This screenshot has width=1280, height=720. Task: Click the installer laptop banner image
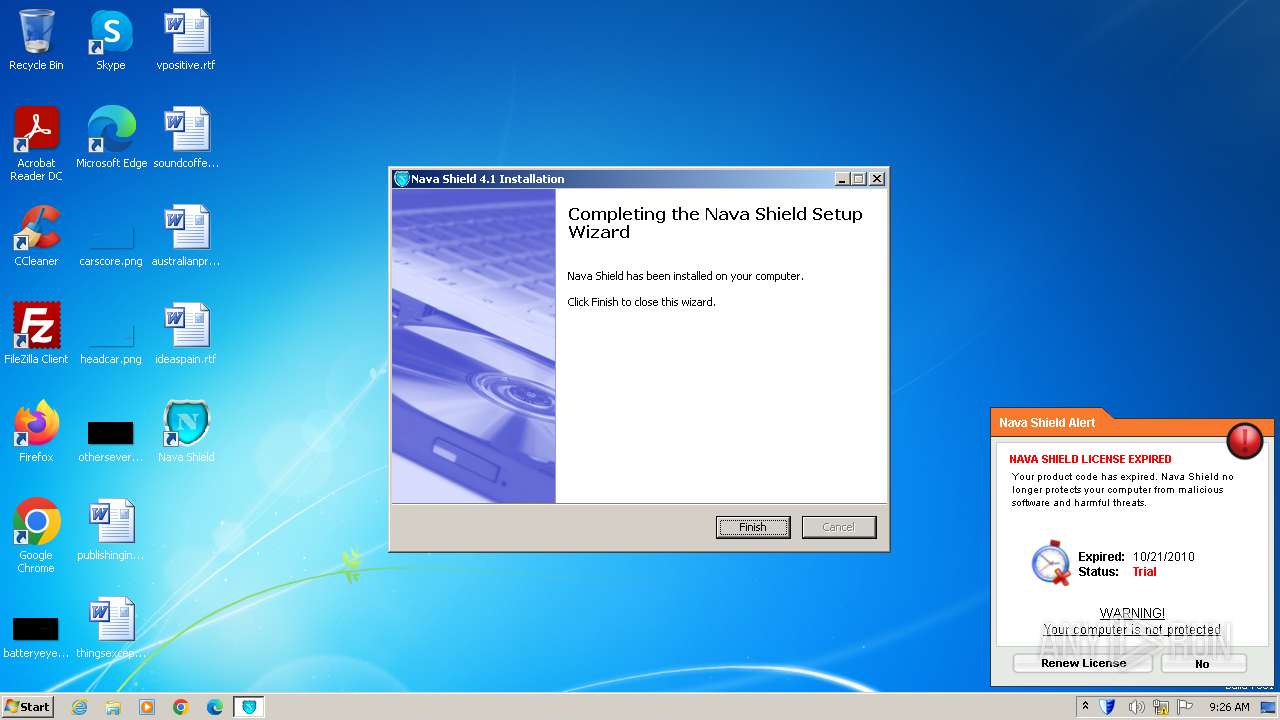click(x=473, y=346)
